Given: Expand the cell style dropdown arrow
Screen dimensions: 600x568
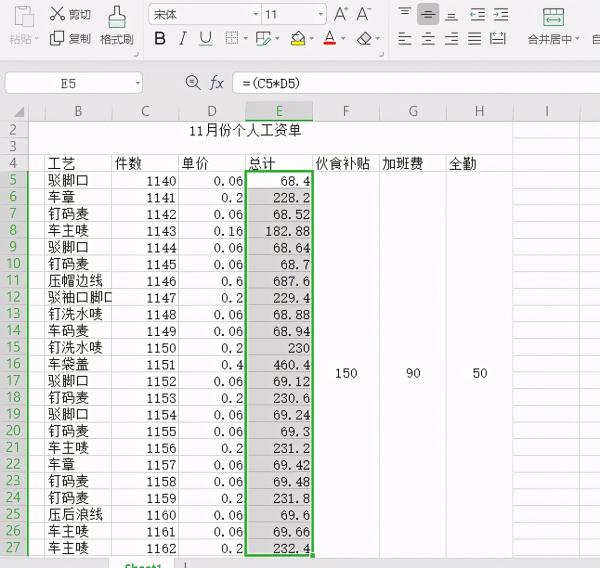Looking at the screenshot, I should [x=277, y=38].
